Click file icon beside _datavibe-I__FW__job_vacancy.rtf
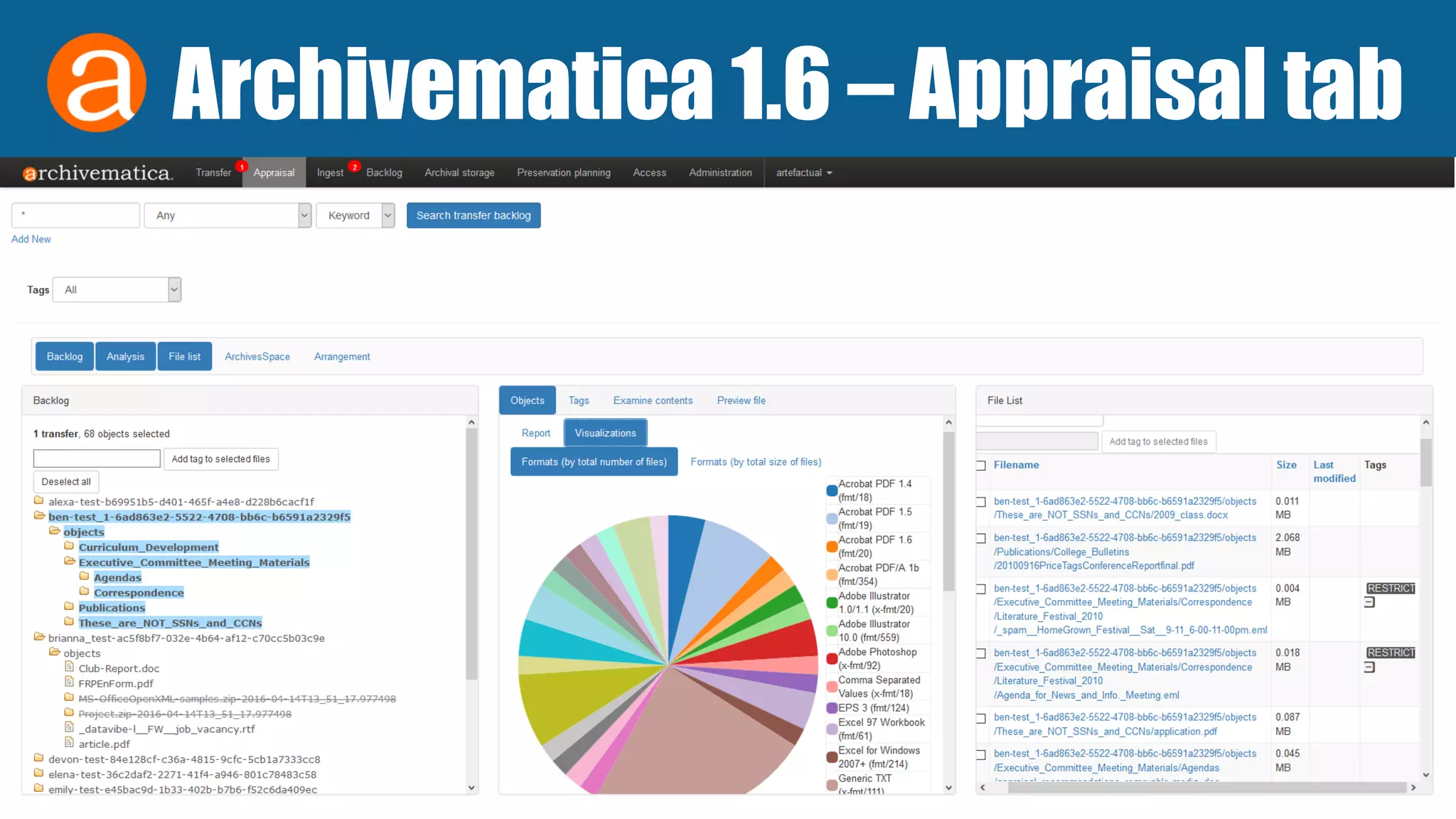The width and height of the screenshot is (1456, 819). click(69, 728)
